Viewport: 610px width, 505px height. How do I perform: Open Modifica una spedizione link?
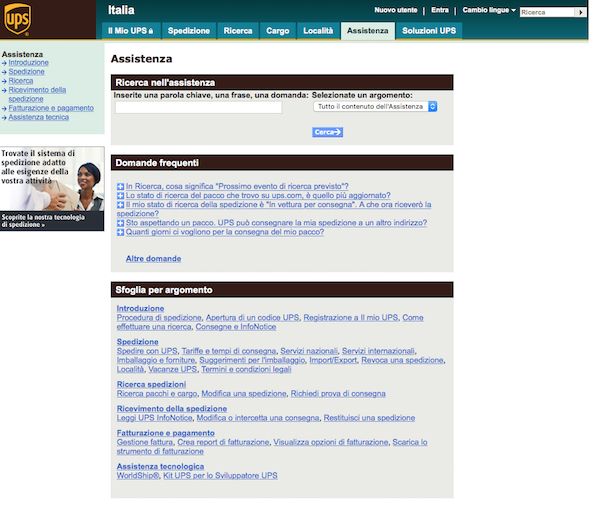244,393
